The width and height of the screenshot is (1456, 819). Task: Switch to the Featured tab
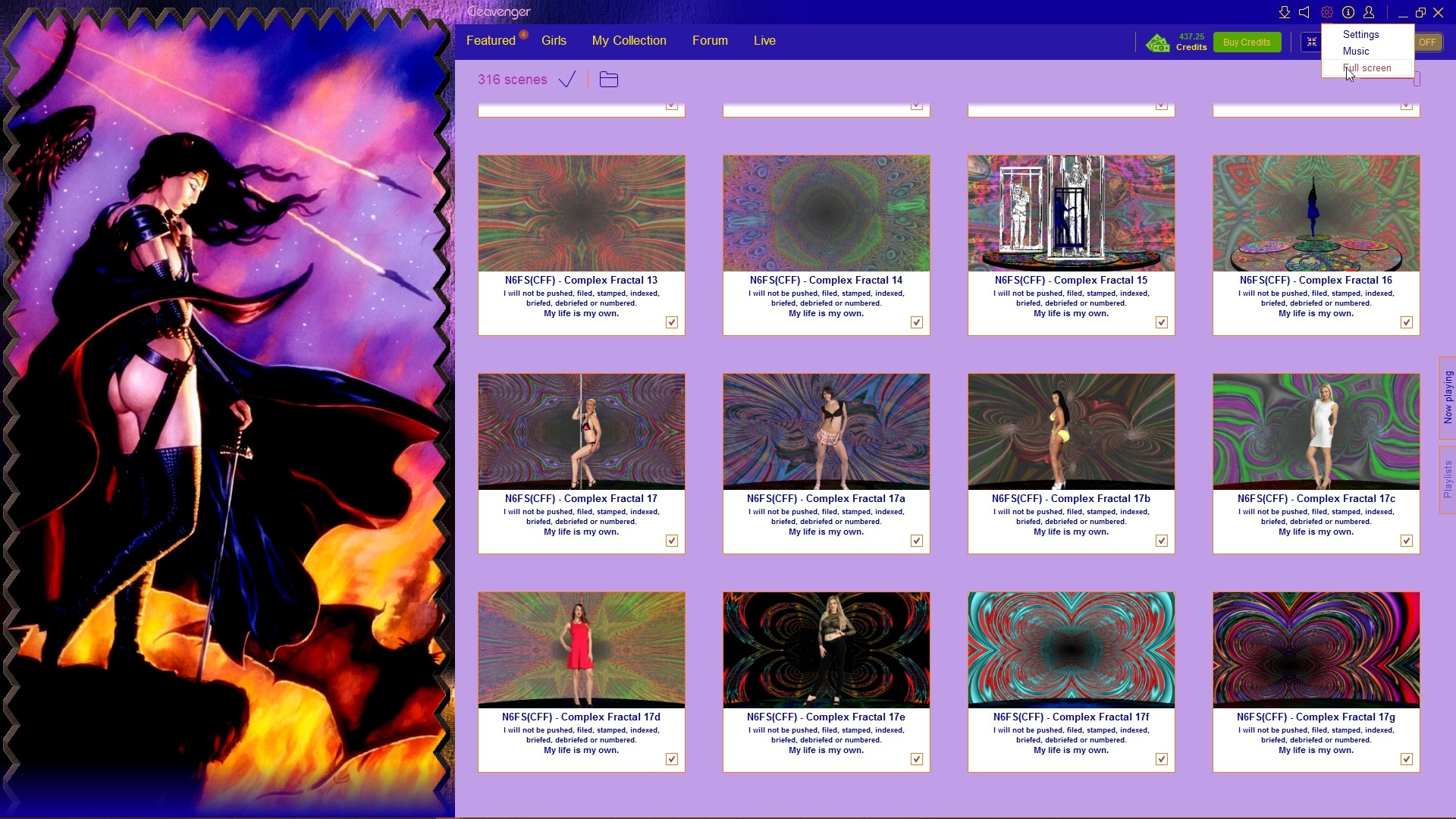tap(491, 41)
